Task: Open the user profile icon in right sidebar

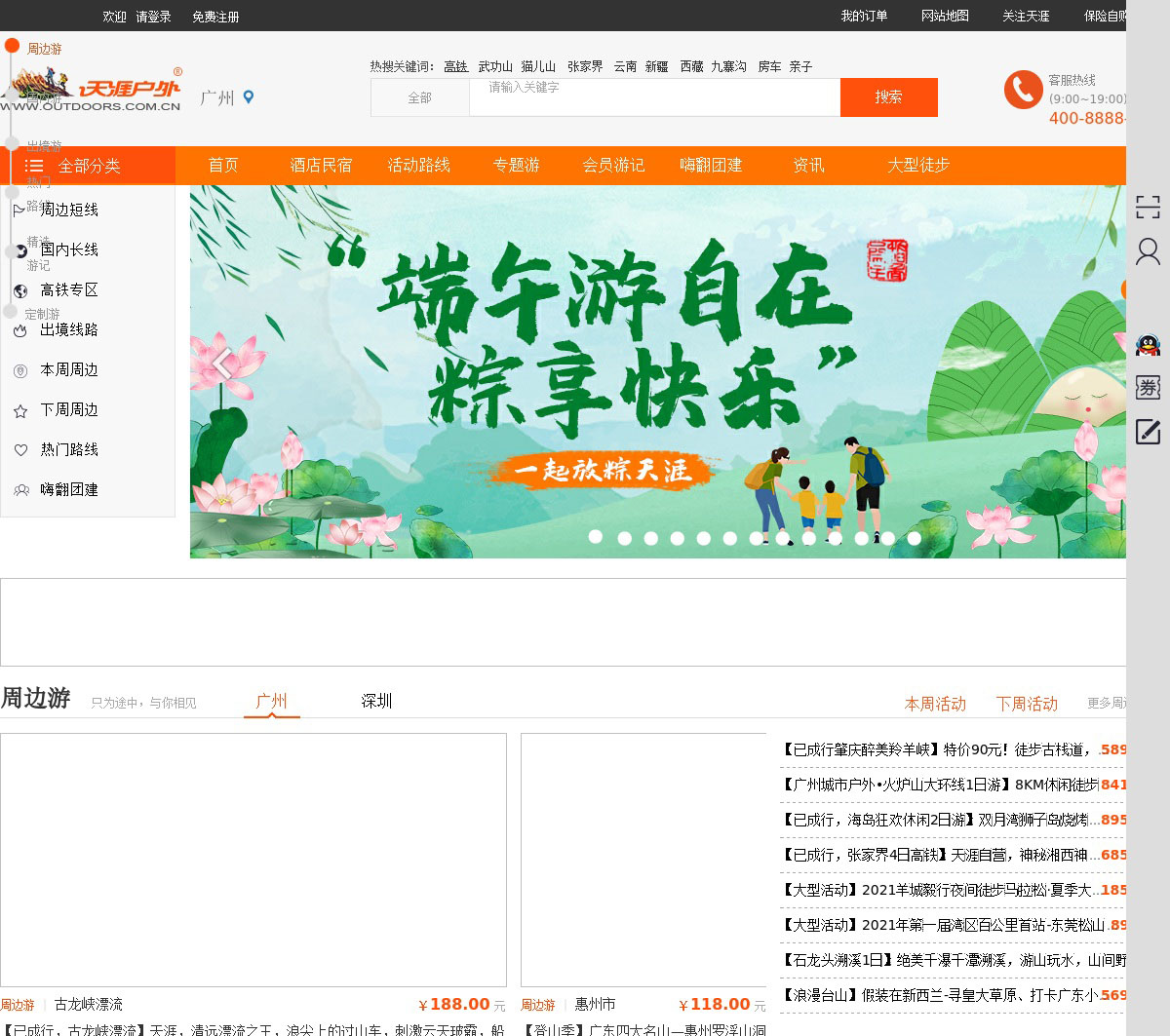Action: pyautogui.click(x=1148, y=251)
